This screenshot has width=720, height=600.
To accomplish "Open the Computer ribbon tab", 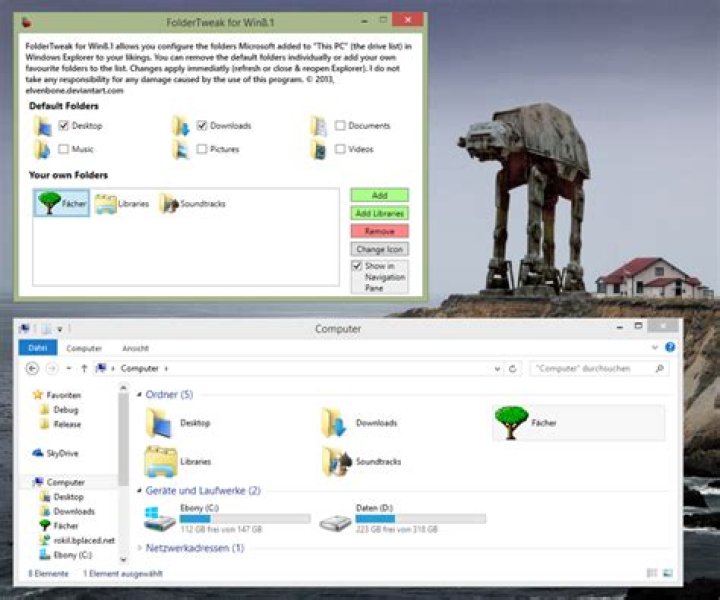I will click(x=84, y=348).
